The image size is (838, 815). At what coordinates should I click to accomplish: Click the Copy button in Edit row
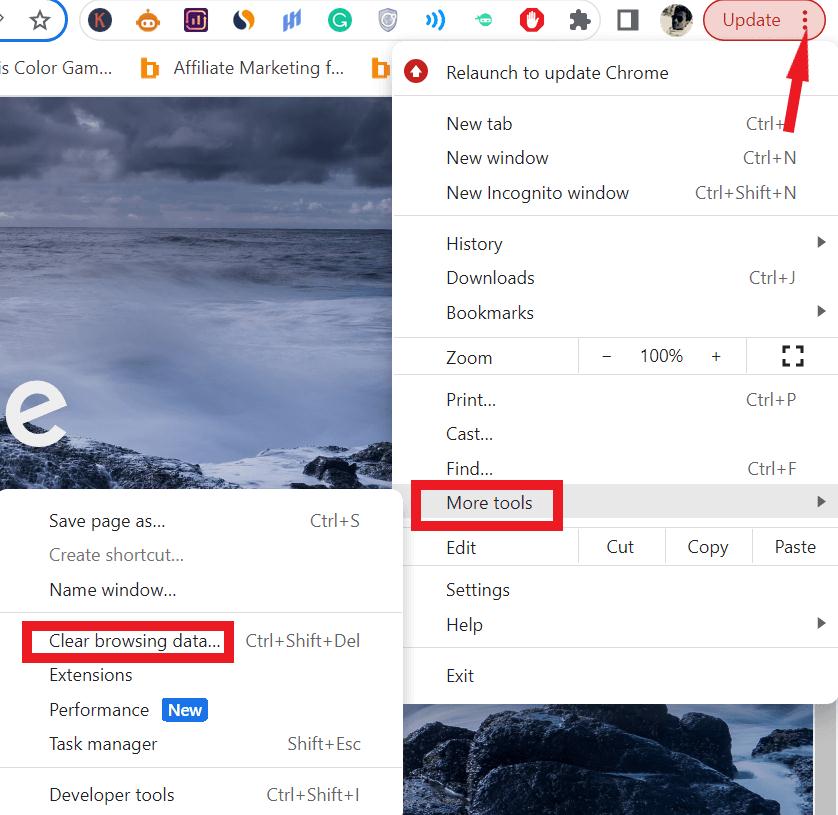[x=708, y=547]
